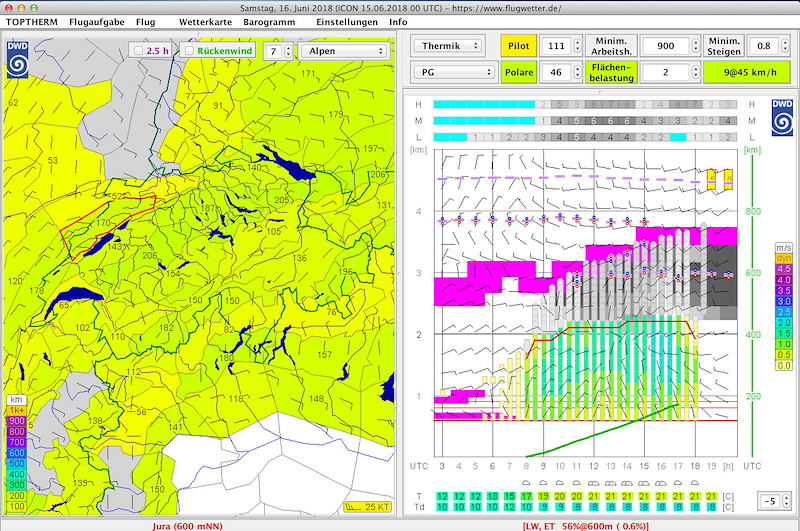Open the PG aircraft type dropdown
The width and height of the screenshot is (800, 531).
[454, 72]
